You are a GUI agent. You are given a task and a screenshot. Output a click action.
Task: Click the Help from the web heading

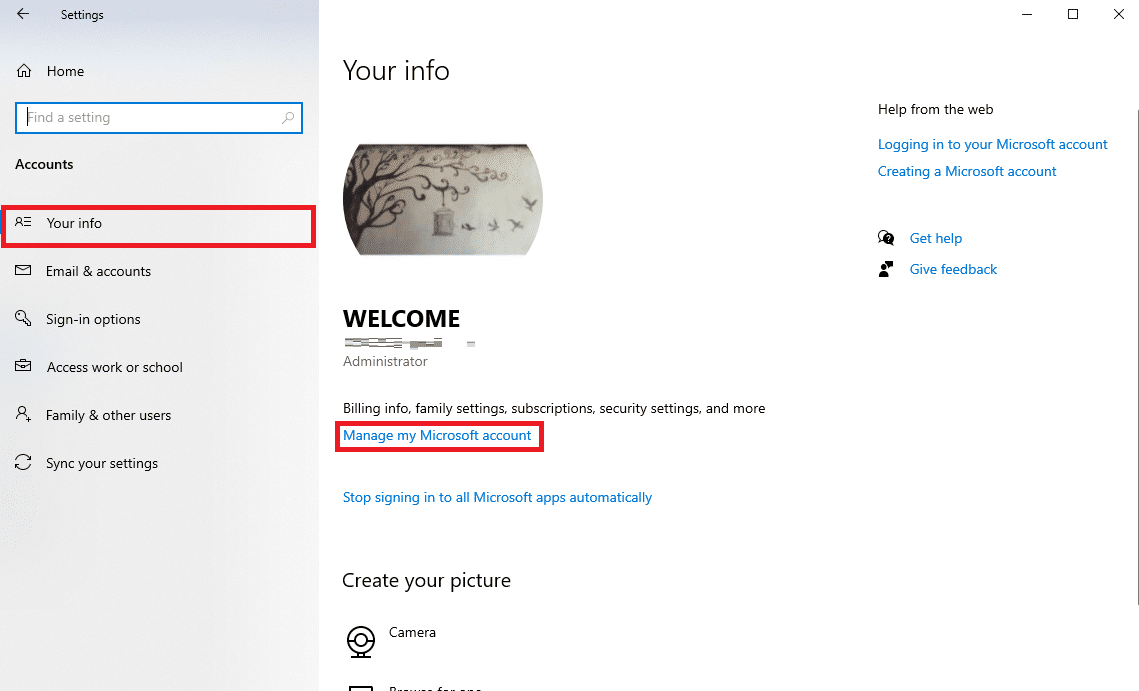tap(935, 109)
